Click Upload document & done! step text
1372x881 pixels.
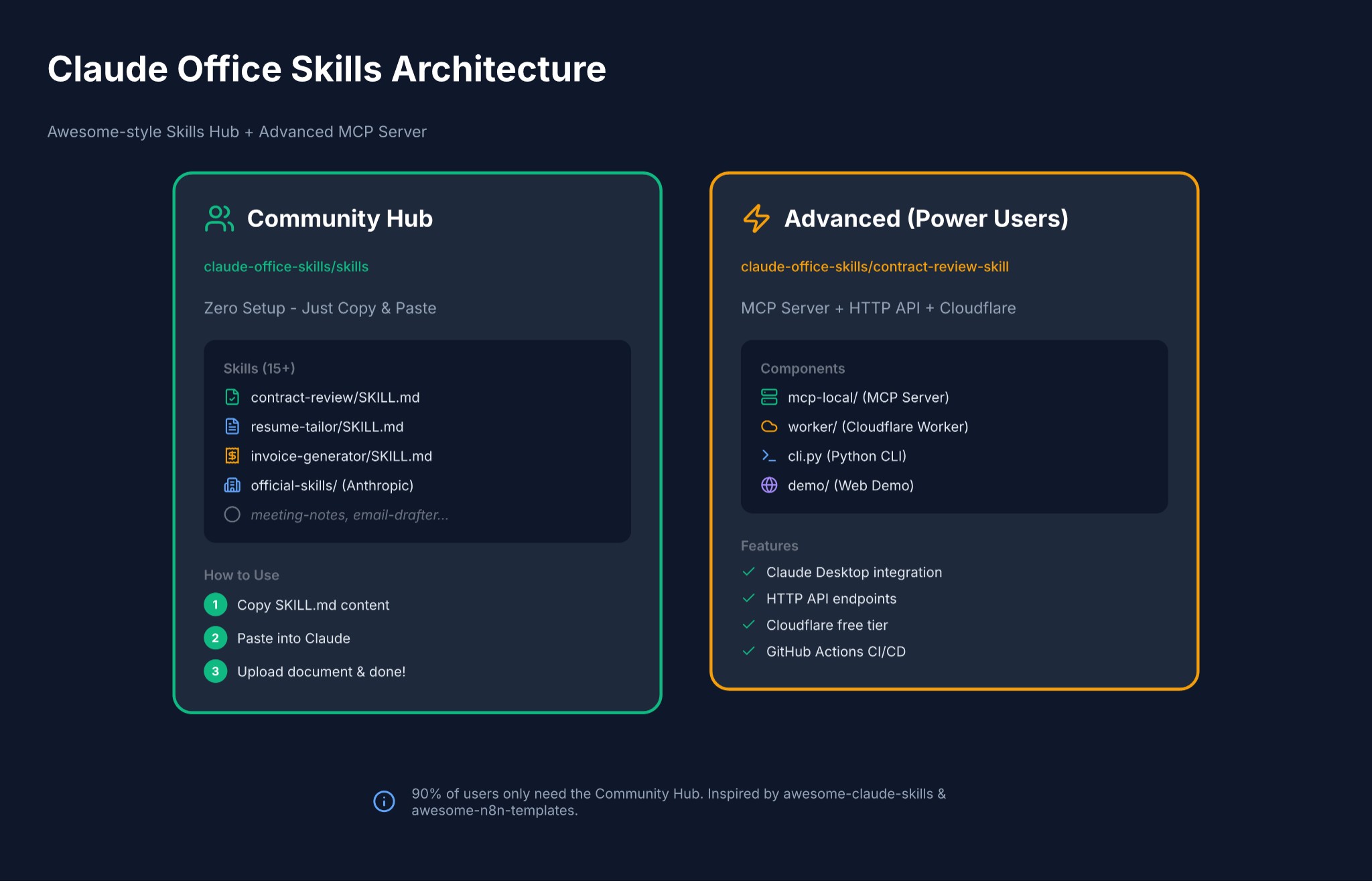pyautogui.click(x=321, y=672)
